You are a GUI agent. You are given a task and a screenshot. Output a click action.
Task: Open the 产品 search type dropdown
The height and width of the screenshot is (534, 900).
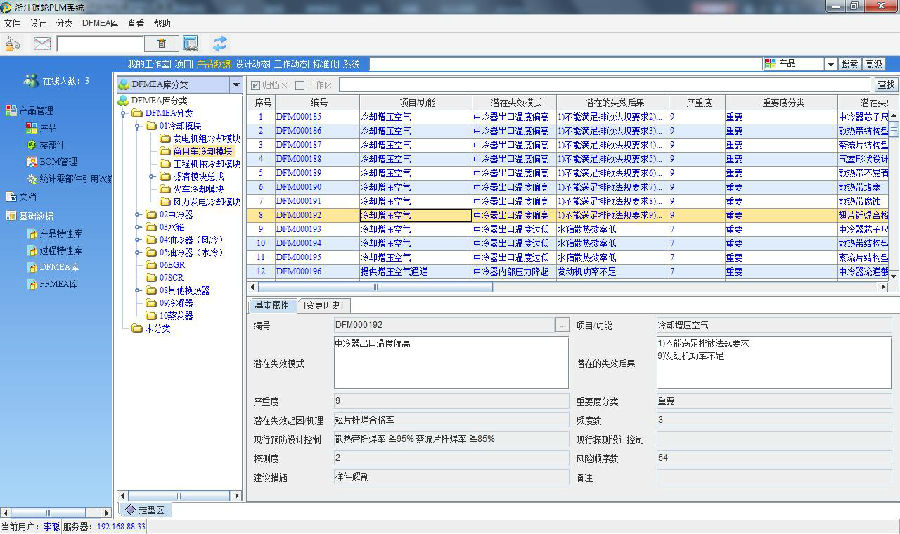pos(830,63)
